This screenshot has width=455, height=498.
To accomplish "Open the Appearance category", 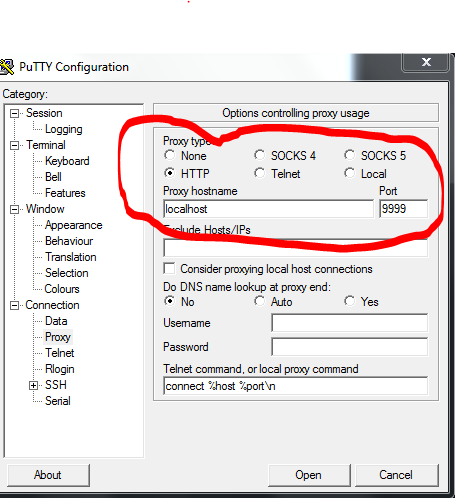I will (73, 225).
